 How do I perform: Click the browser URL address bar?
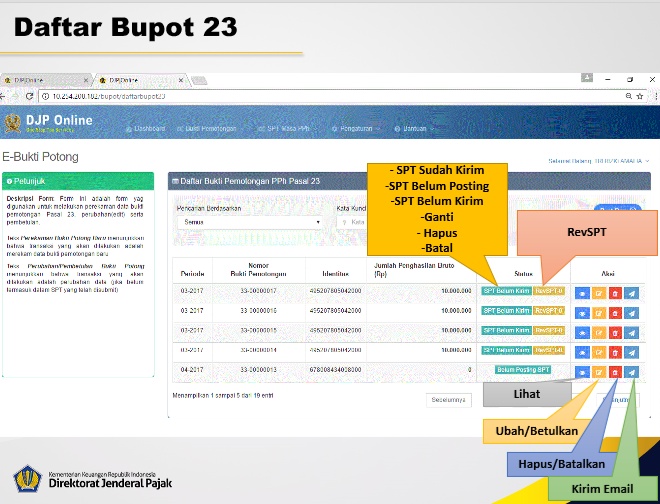point(300,96)
